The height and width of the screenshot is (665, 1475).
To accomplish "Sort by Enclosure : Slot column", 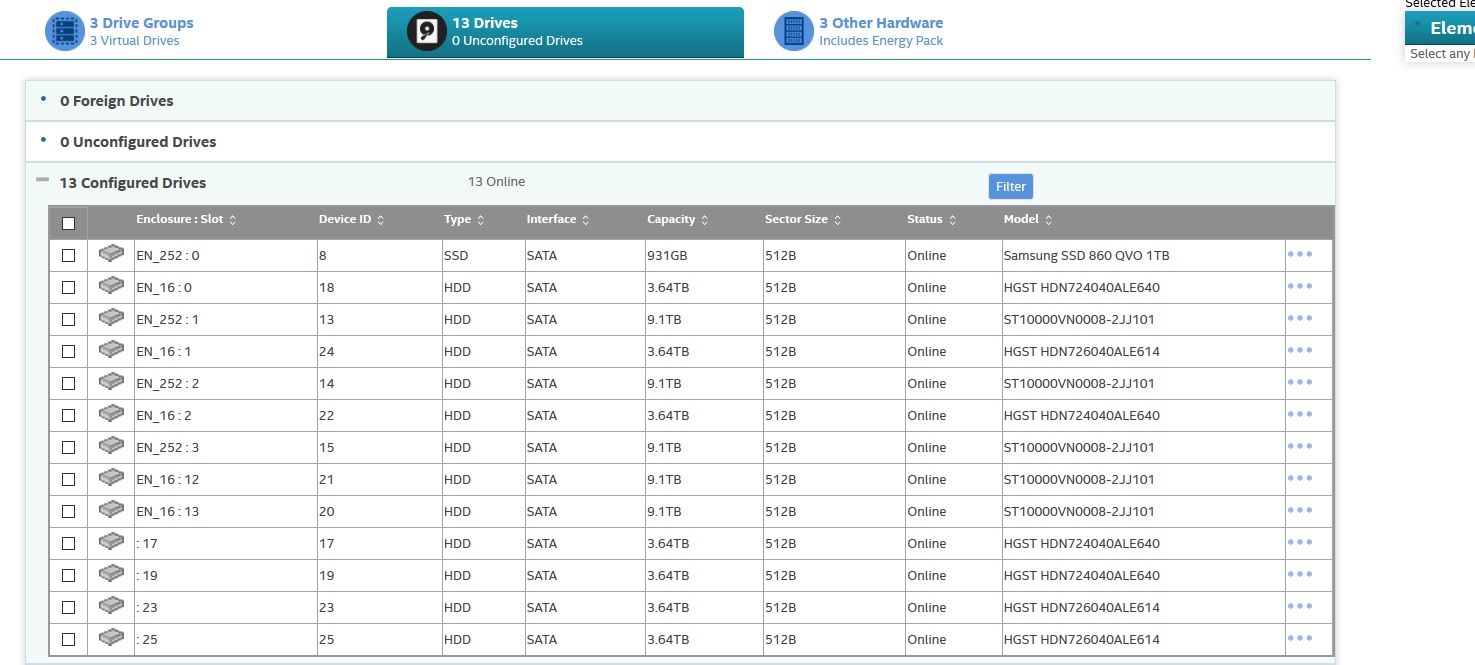I will [x=186, y=219].
